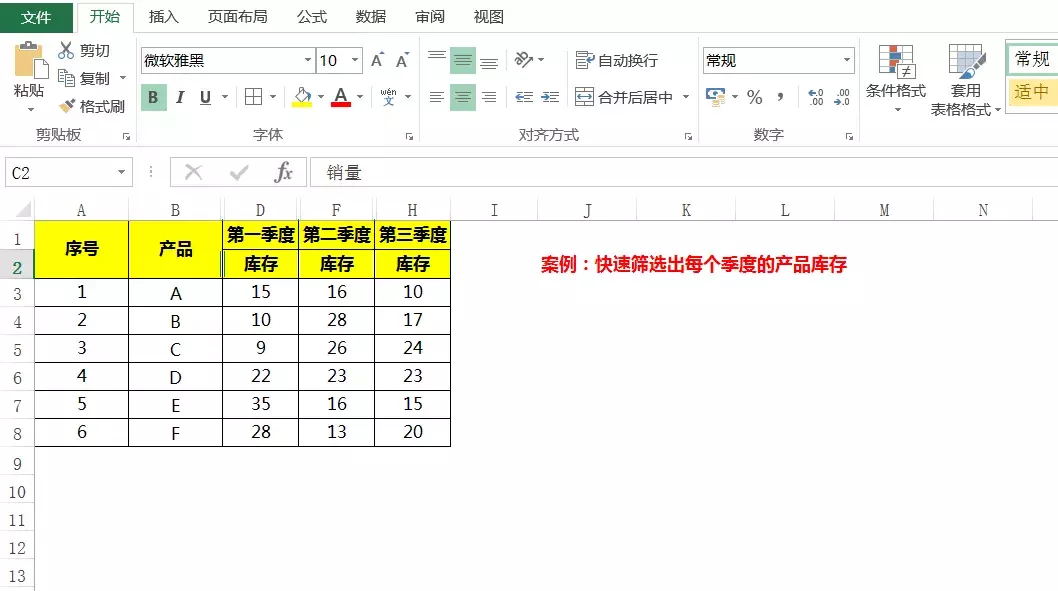Screen dimensions: 1058x591
Task: Select the Format Painter brush
Action: [67, 106]
